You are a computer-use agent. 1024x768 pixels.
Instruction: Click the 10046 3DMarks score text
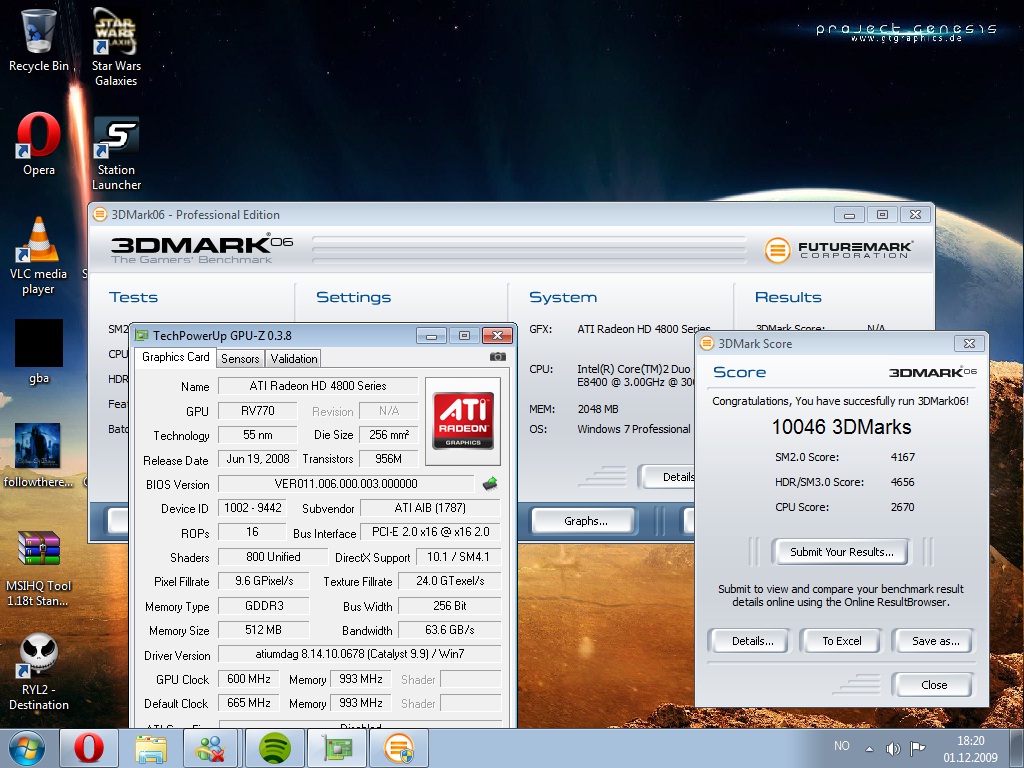pos(841,427)
